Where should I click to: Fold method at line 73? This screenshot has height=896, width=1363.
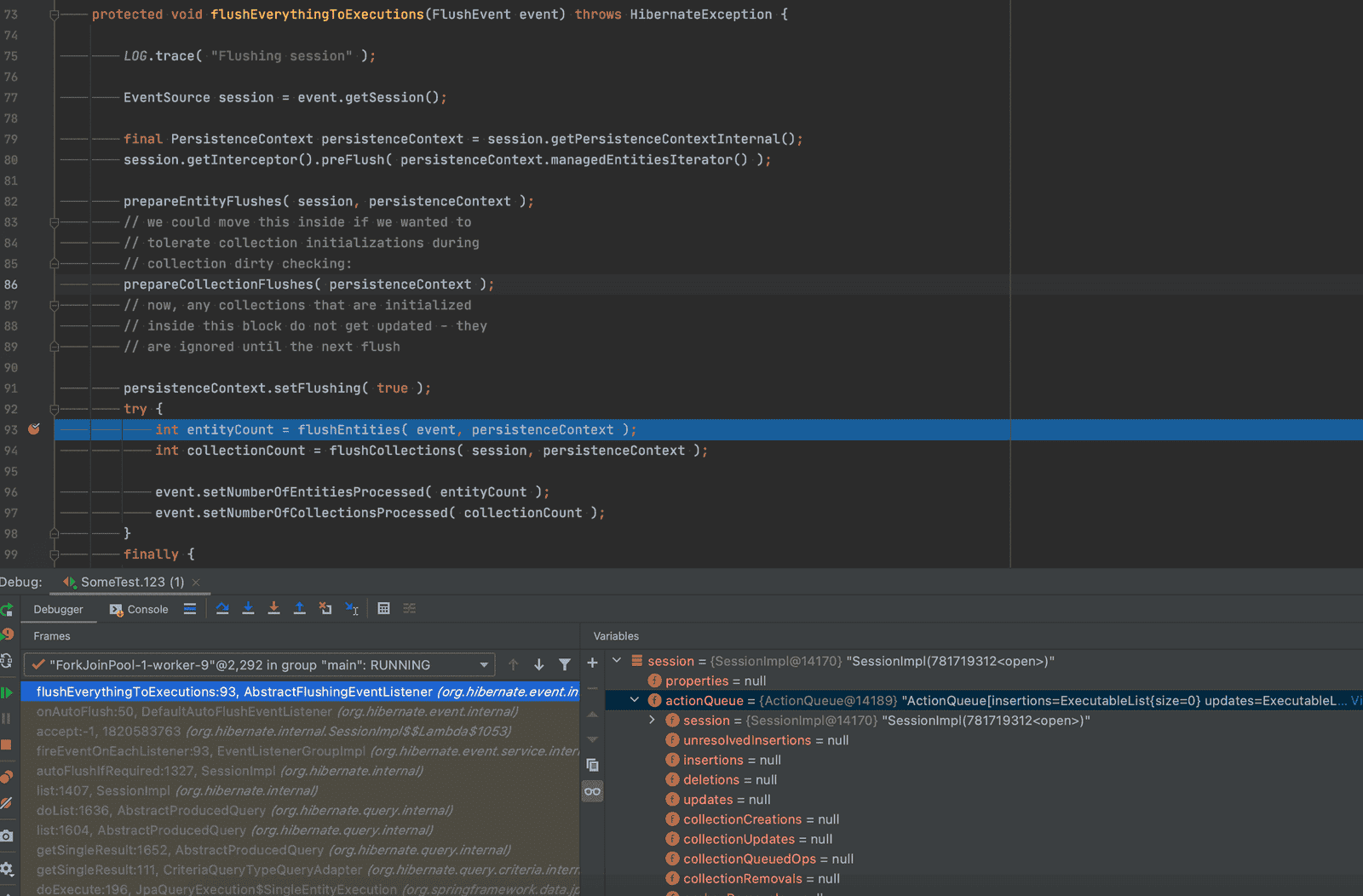tap(54, 14)
